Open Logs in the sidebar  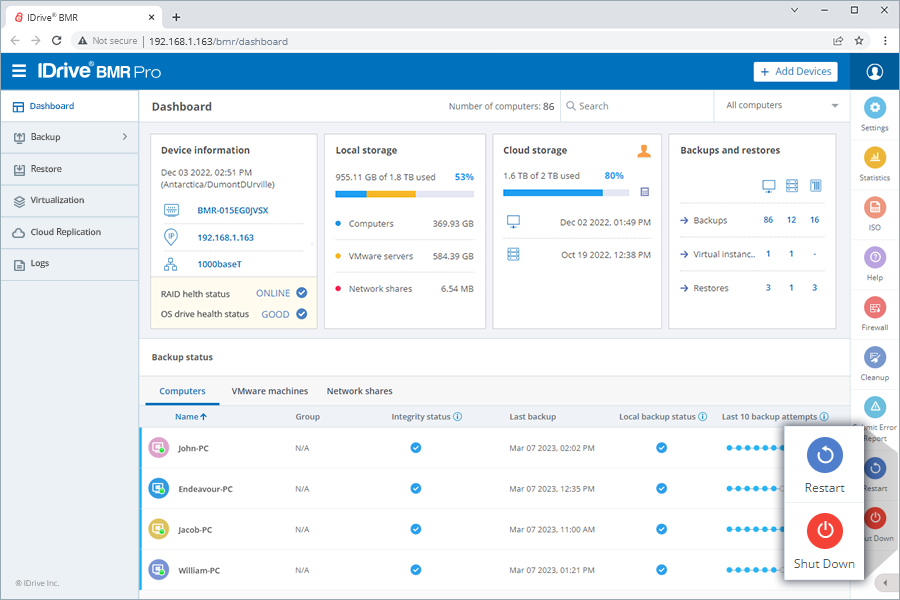click(x=69, y=264)
